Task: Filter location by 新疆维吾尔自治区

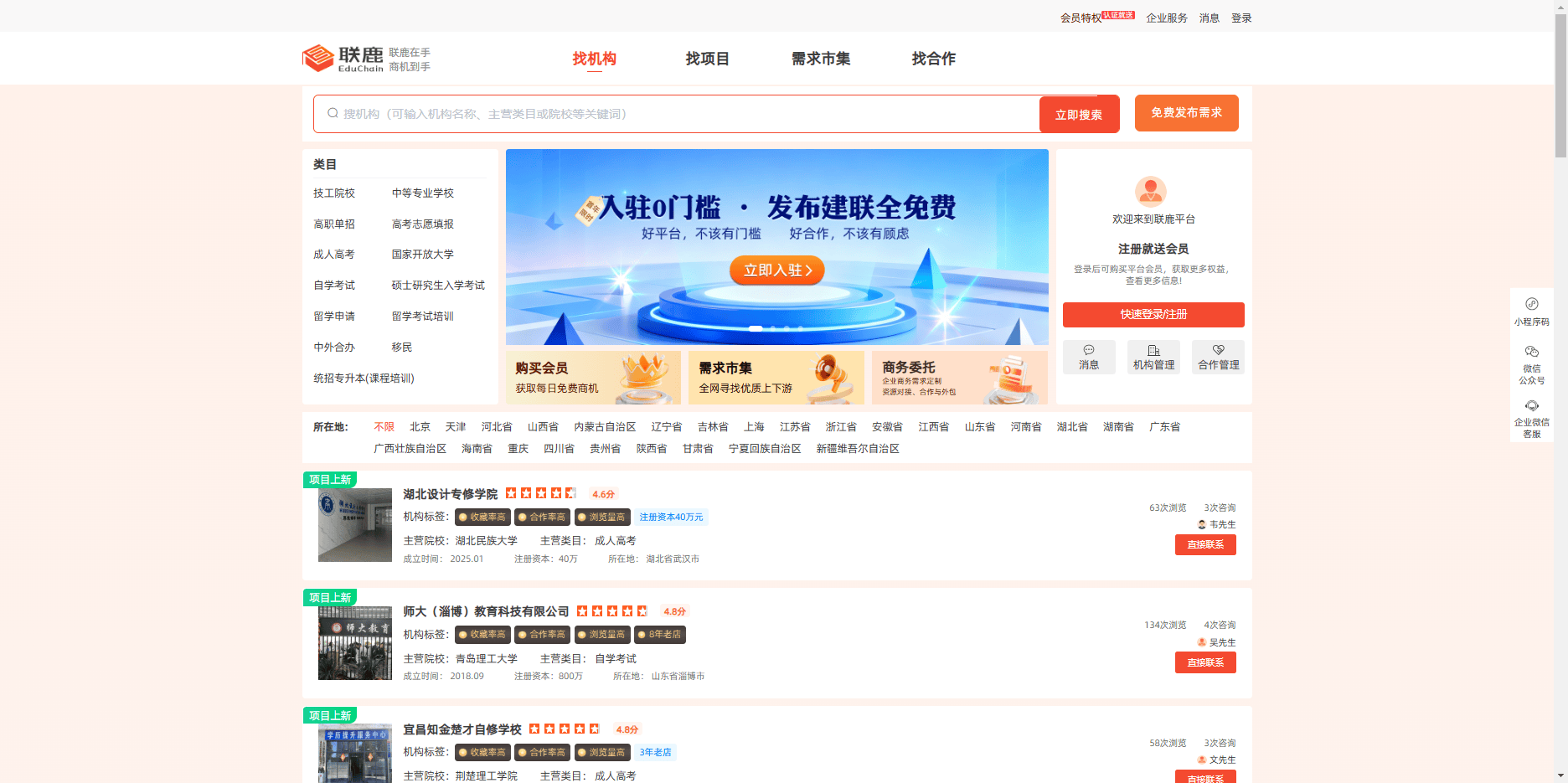Action: [858, 449]
